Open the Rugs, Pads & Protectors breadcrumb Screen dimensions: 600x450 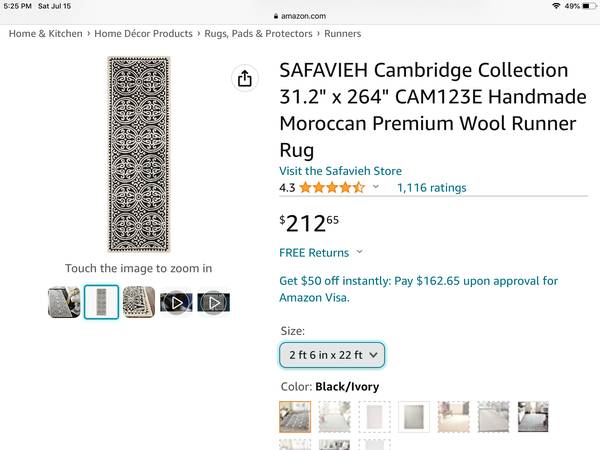[x=259, y=34]
